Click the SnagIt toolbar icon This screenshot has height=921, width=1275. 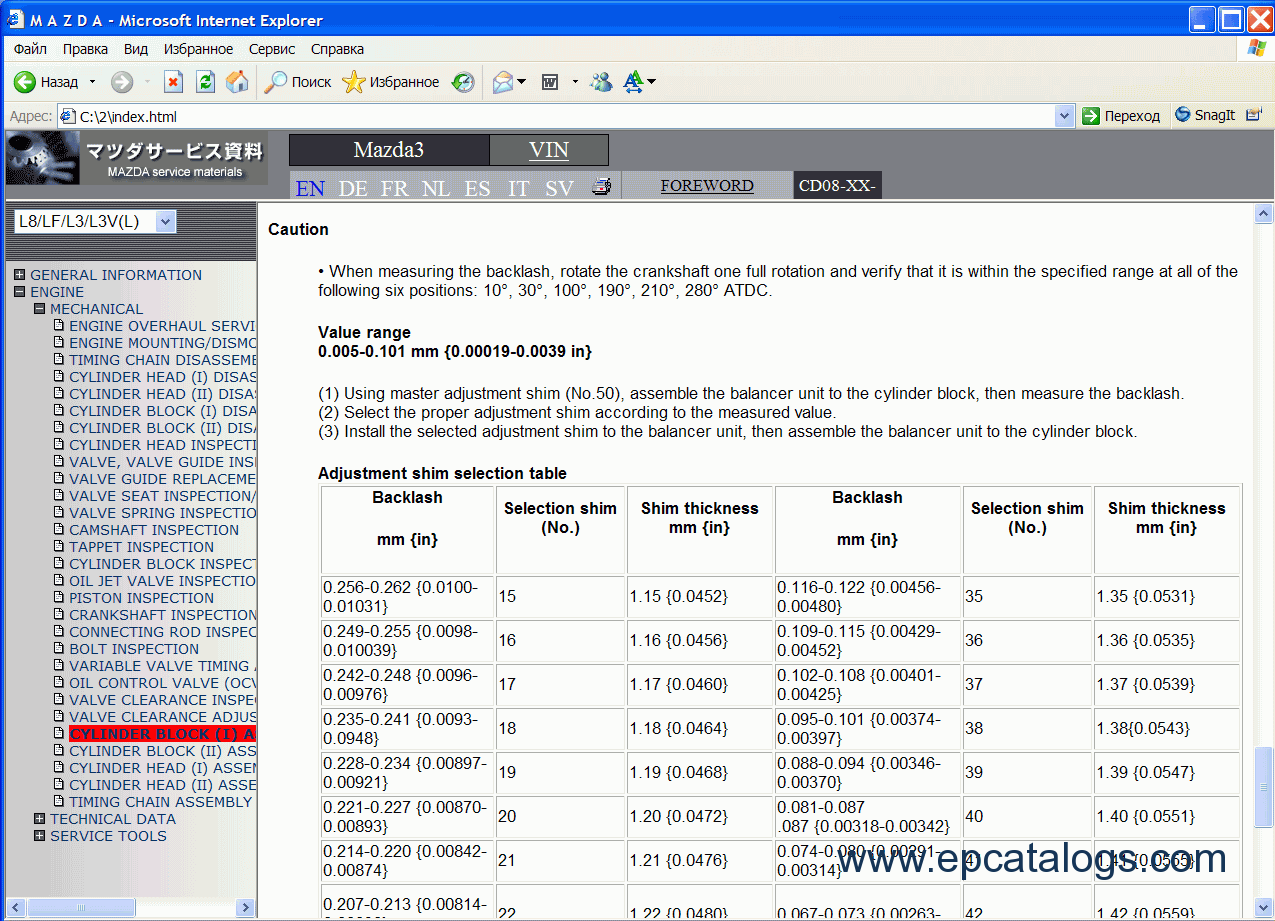1206,115
